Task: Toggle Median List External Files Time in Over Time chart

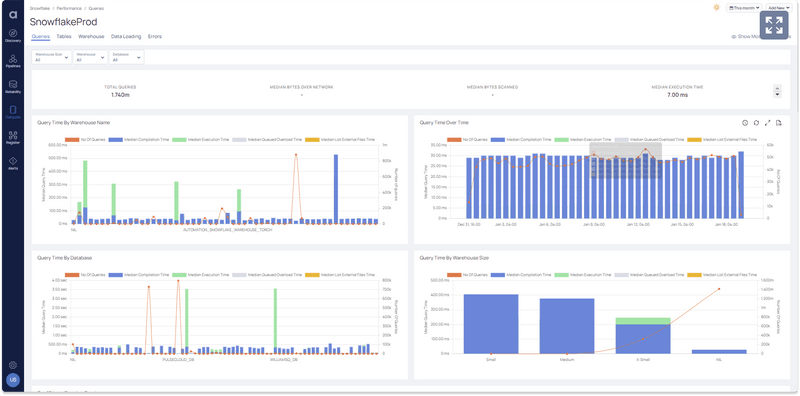Action: pos(722,139)
